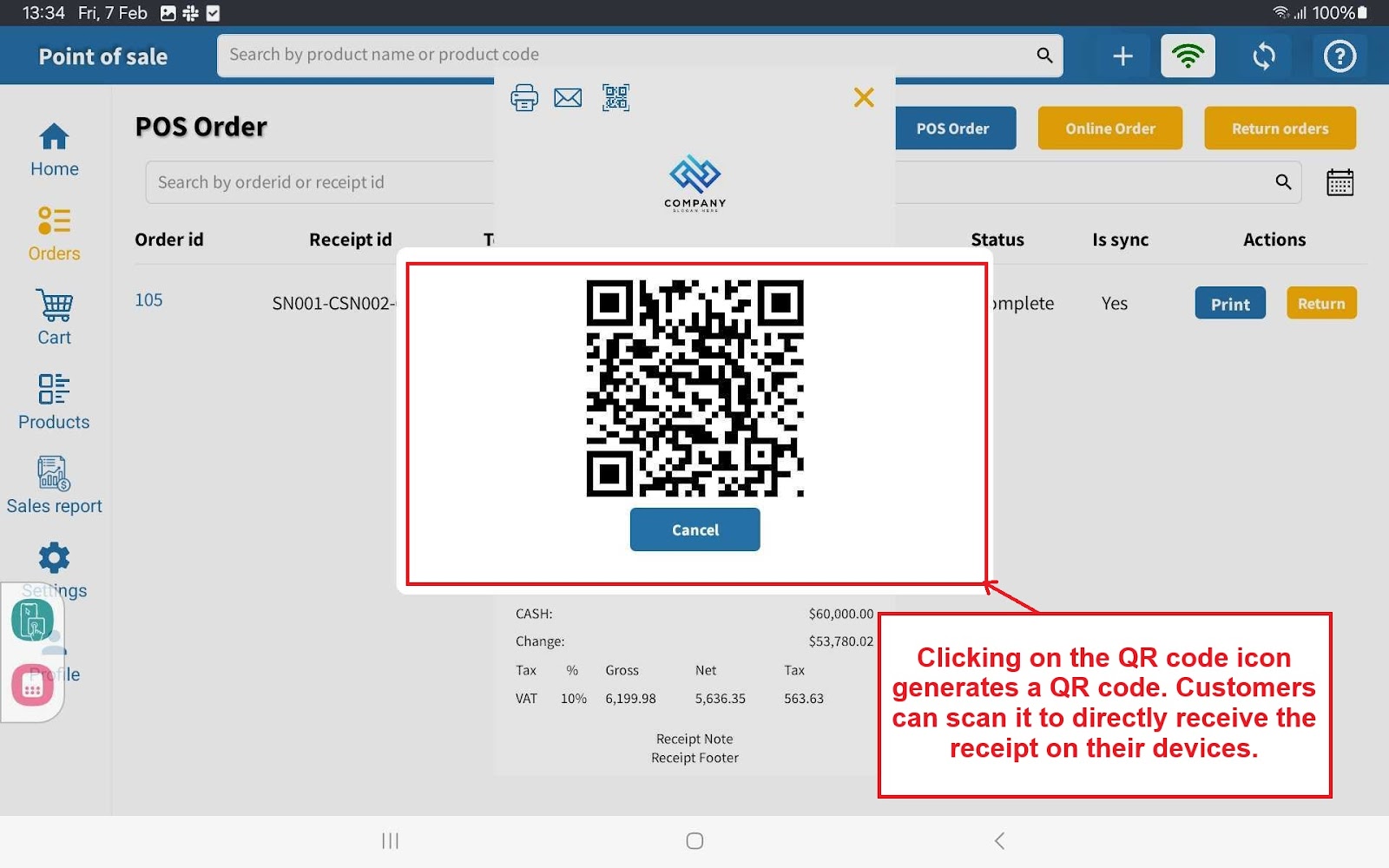Click the printer icon on the receipt
Screen dimensions: 1389x868
click(523, 97)
